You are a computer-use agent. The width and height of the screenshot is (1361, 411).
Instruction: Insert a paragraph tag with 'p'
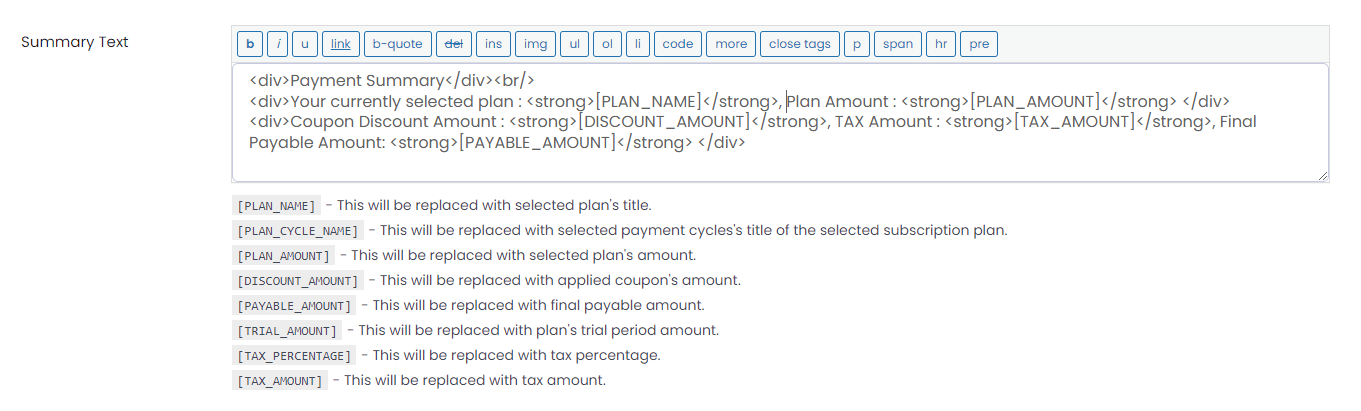[x=857, y=44]
